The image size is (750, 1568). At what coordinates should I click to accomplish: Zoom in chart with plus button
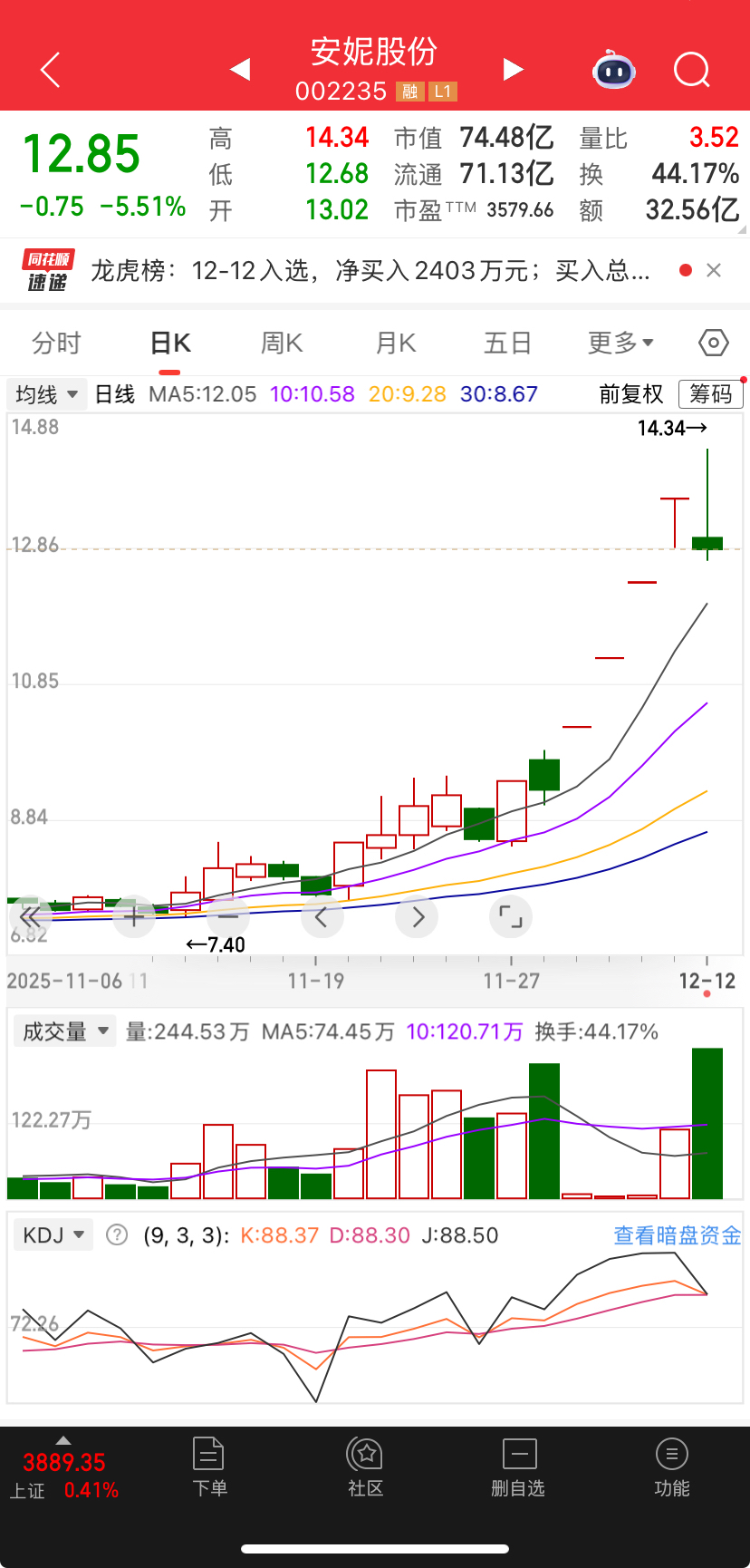click(134, 917)
